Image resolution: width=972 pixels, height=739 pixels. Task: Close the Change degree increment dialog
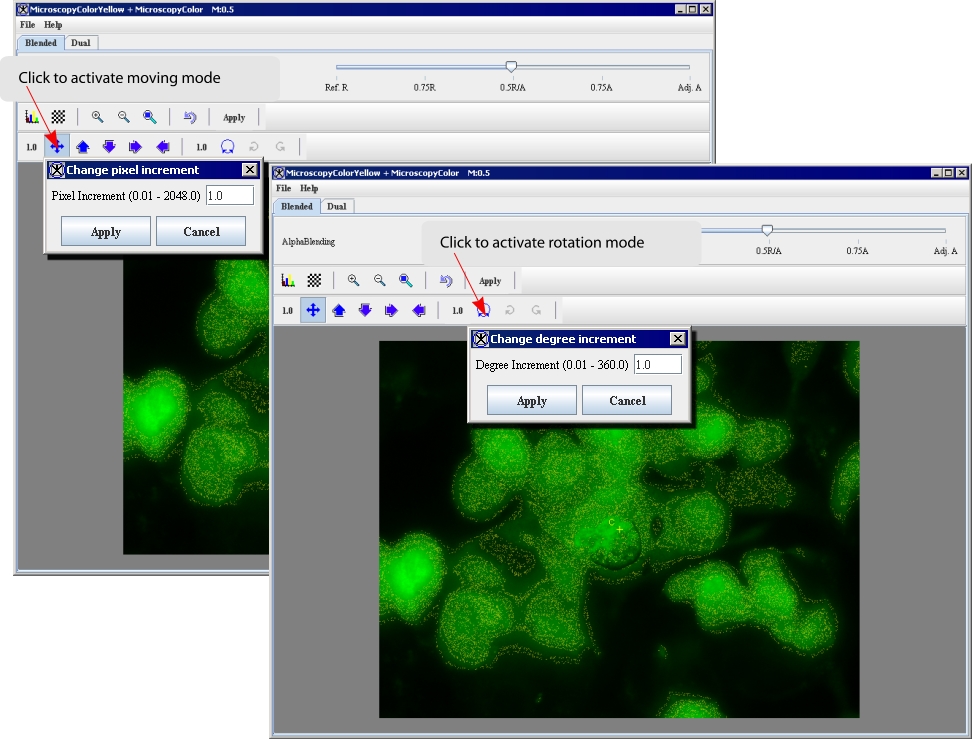click(677, 339)
